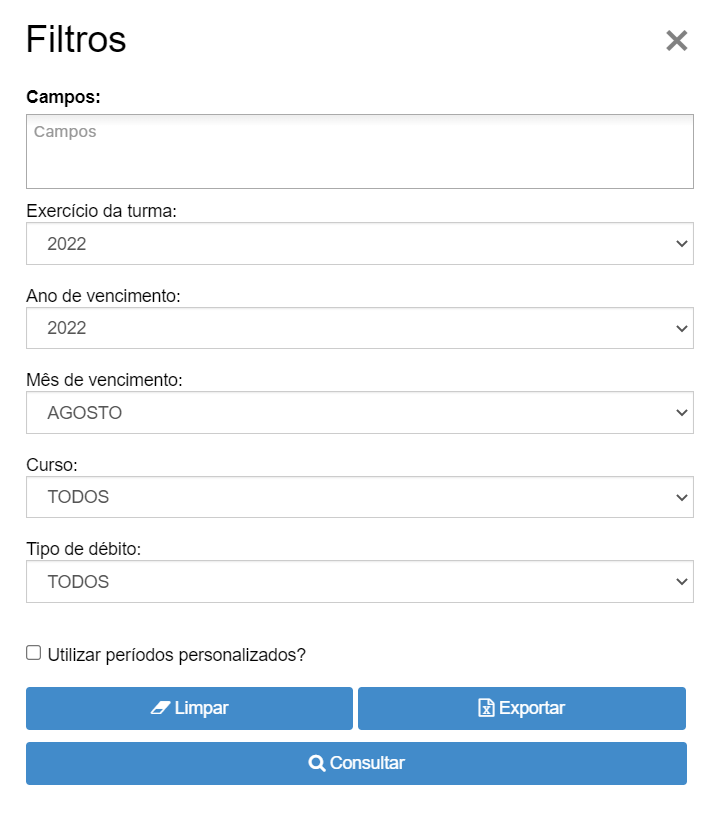The width and height of the screenshot is (721, 813).
Task: Close the Filtros dialog with the X
Action: point(676,40)
